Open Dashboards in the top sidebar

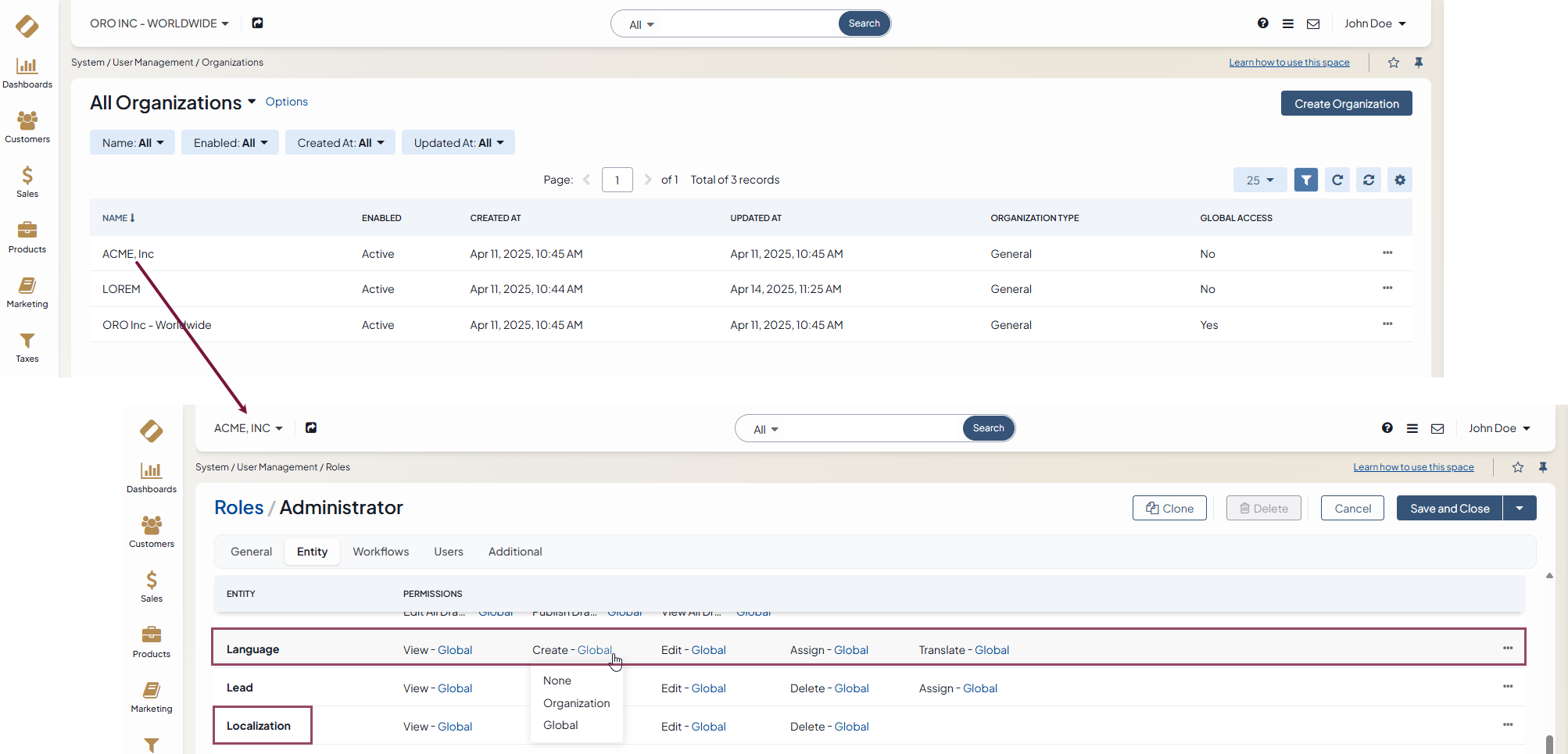tap(27, 72)
